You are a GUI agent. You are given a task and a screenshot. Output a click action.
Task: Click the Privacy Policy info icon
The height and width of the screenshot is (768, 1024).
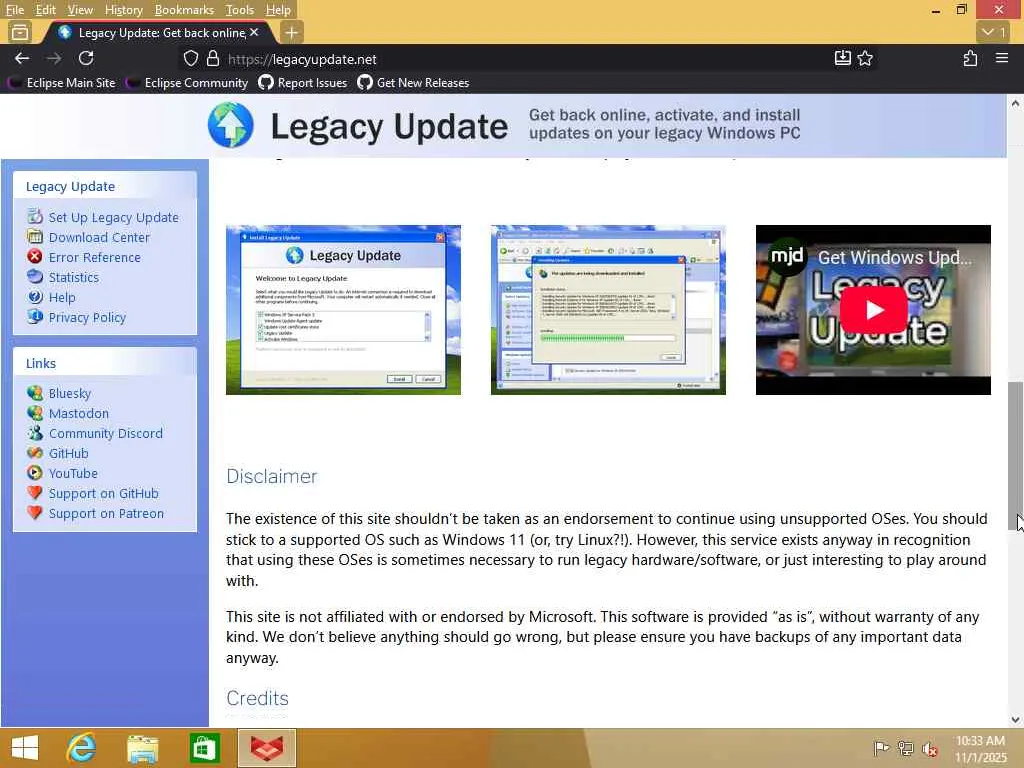(35, 317)
